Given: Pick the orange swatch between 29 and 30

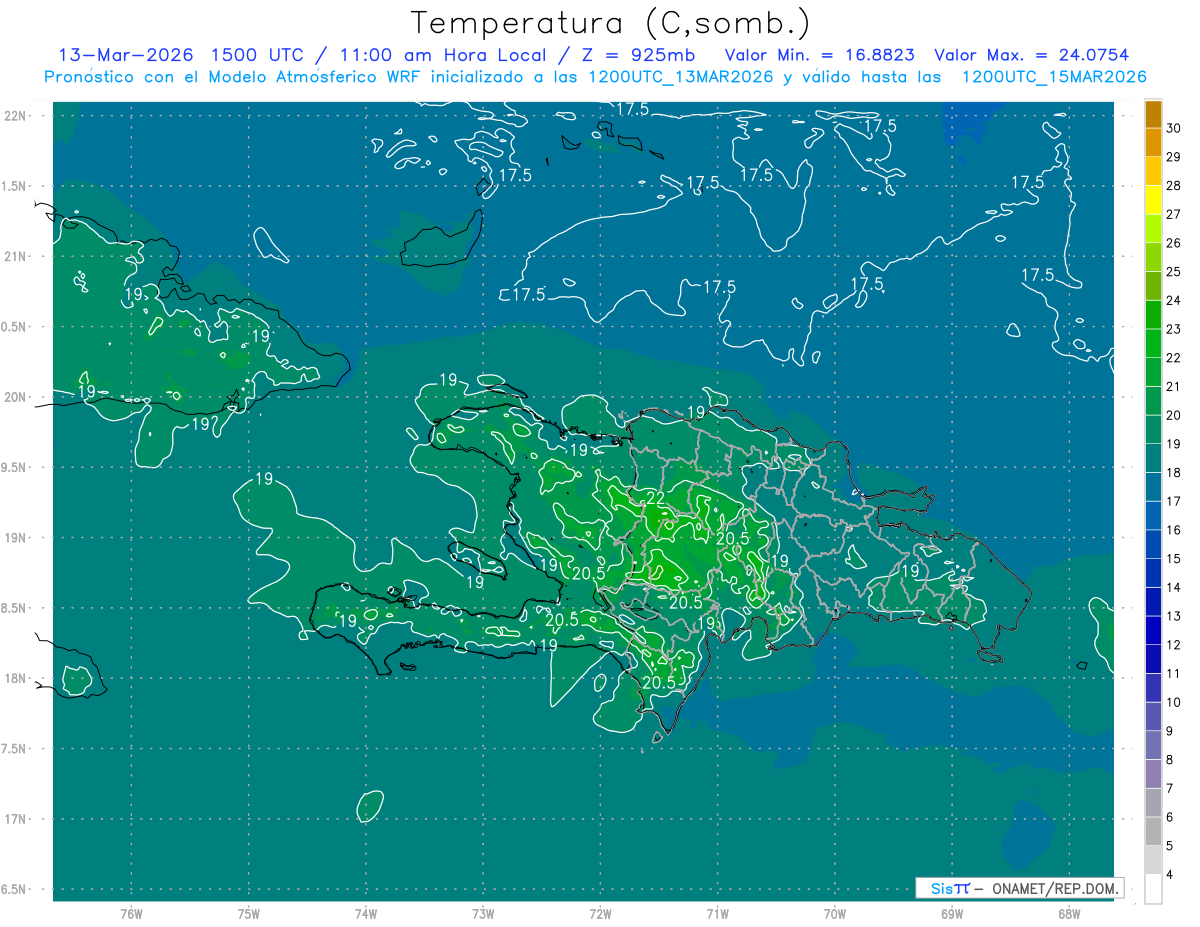Looking at the screenshot, I should click(1153, 142).
